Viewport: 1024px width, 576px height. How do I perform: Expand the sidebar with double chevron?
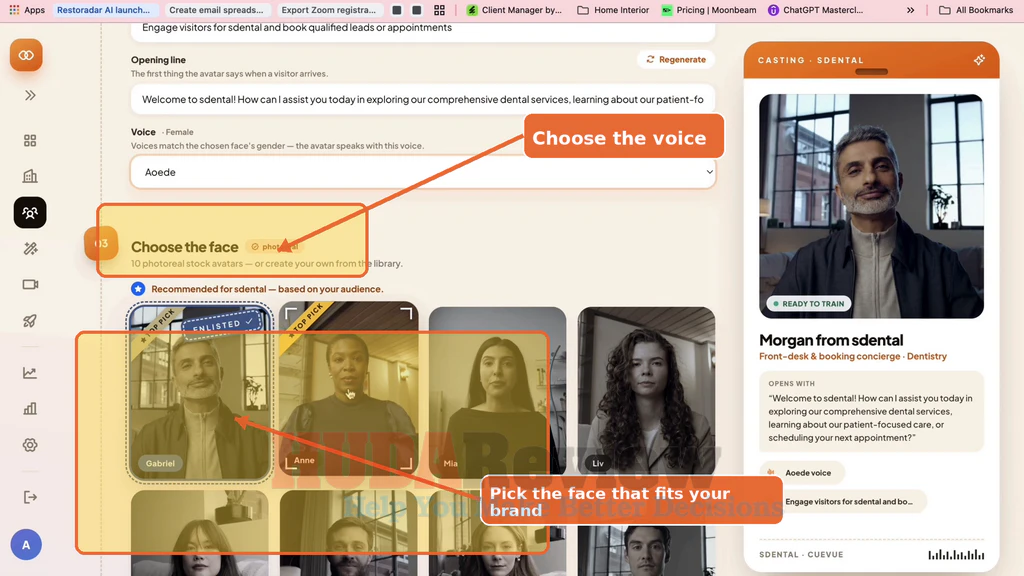click(x=30, y=95)
